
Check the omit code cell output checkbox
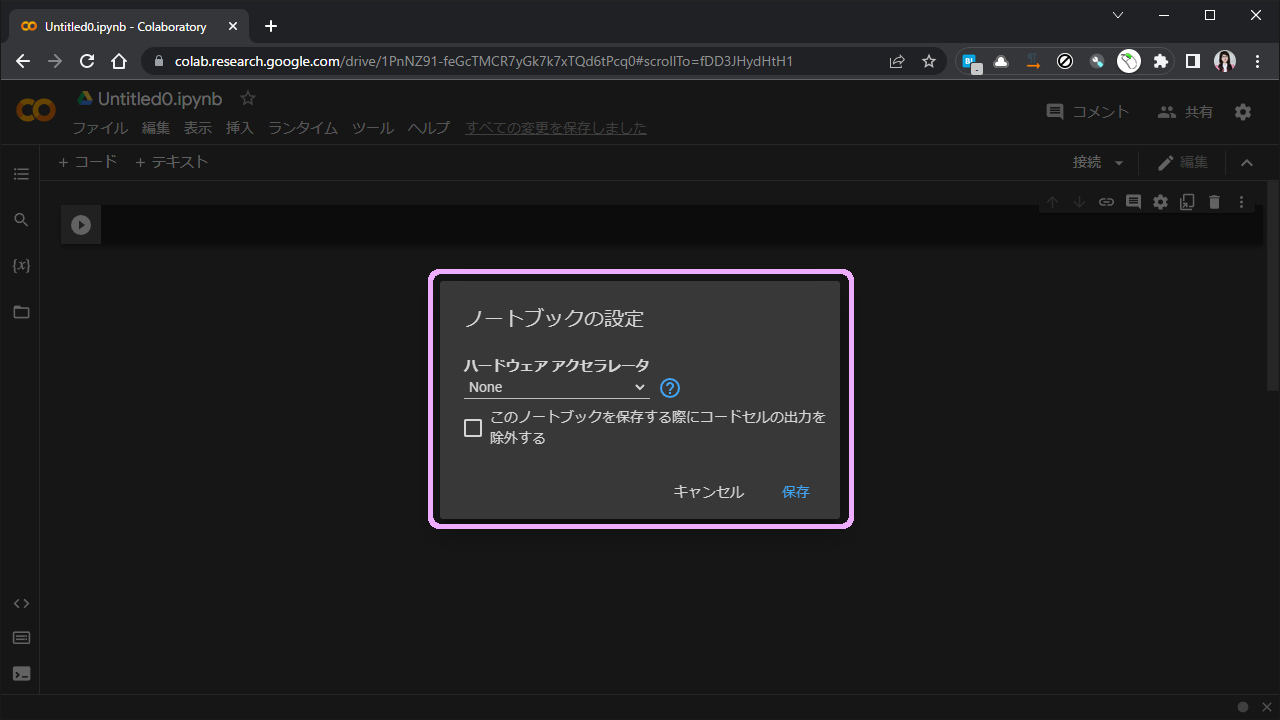(x=473, y=428)
